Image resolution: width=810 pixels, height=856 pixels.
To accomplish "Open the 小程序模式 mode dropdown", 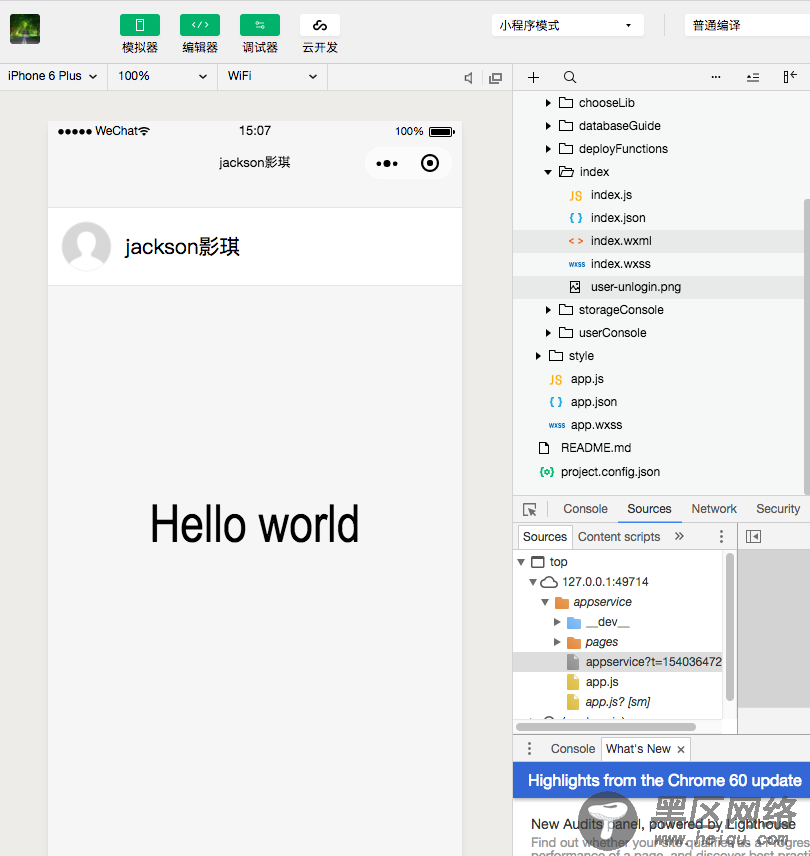I will click(568, 25).
